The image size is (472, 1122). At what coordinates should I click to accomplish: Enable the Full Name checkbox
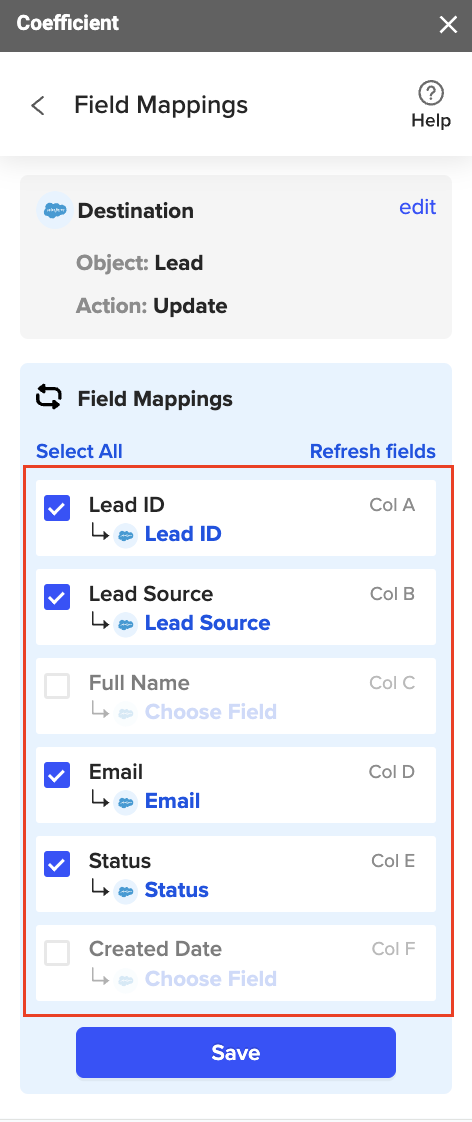tap(57, 686)
